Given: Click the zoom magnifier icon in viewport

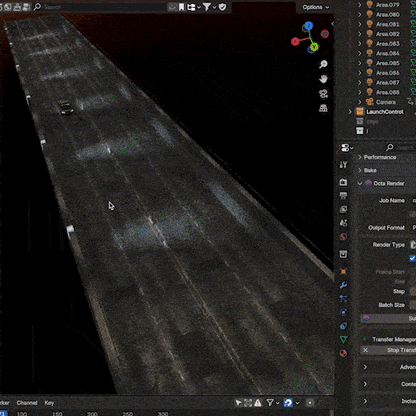Looking at the screenshot, I should coord(323,64).
